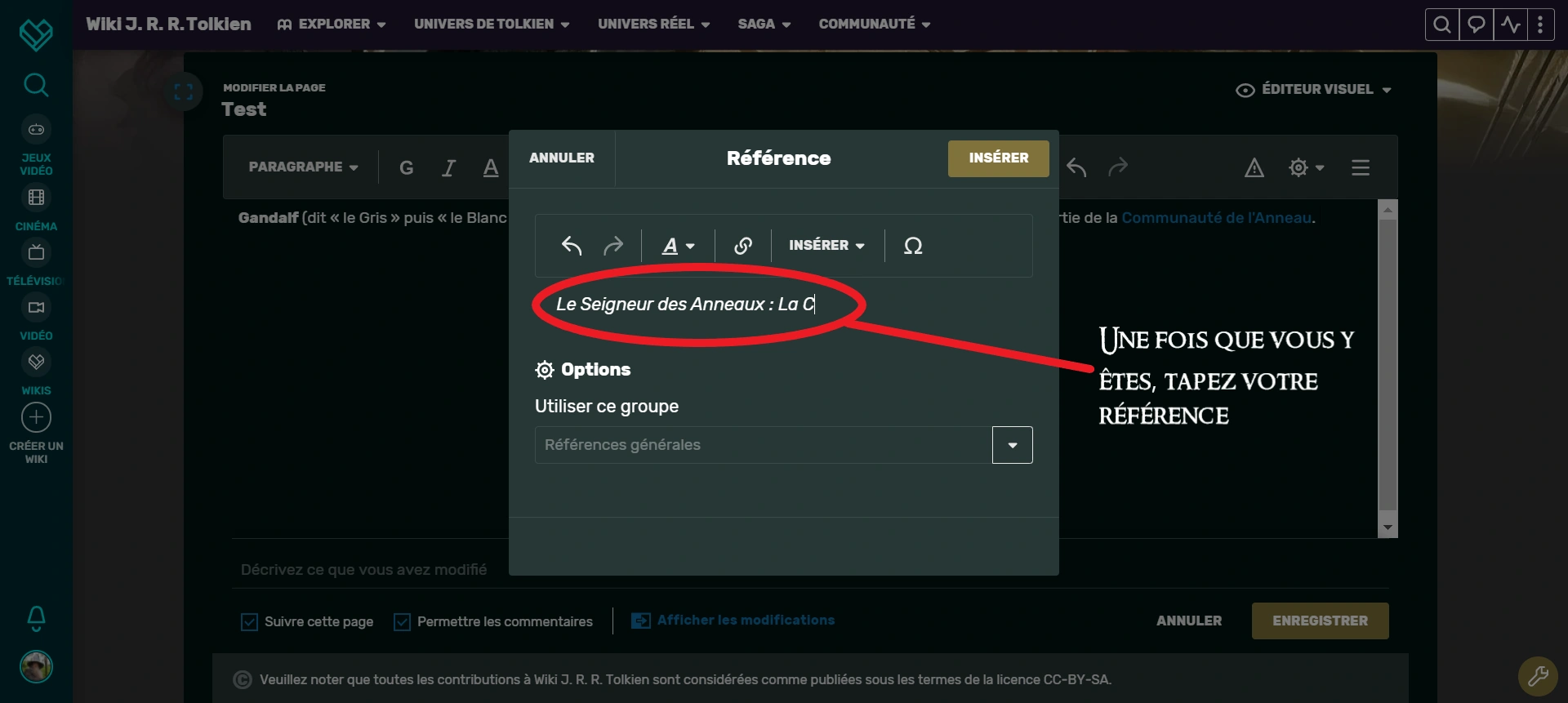The image size is (1568, 703).
Task: Open the Paragraphe format dropdown
Action: pos(303,167)
